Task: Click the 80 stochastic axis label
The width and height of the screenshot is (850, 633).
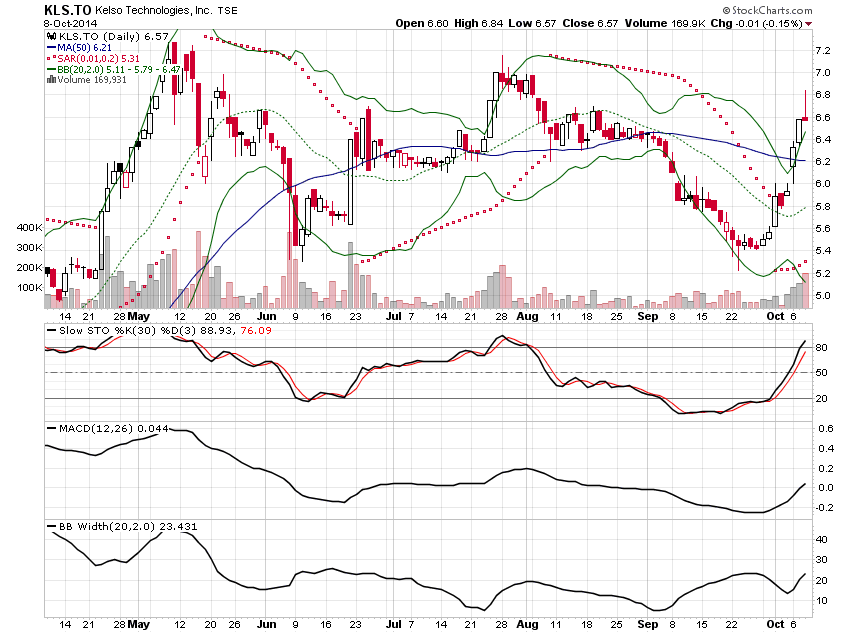Action: click(x=821, y=347)
